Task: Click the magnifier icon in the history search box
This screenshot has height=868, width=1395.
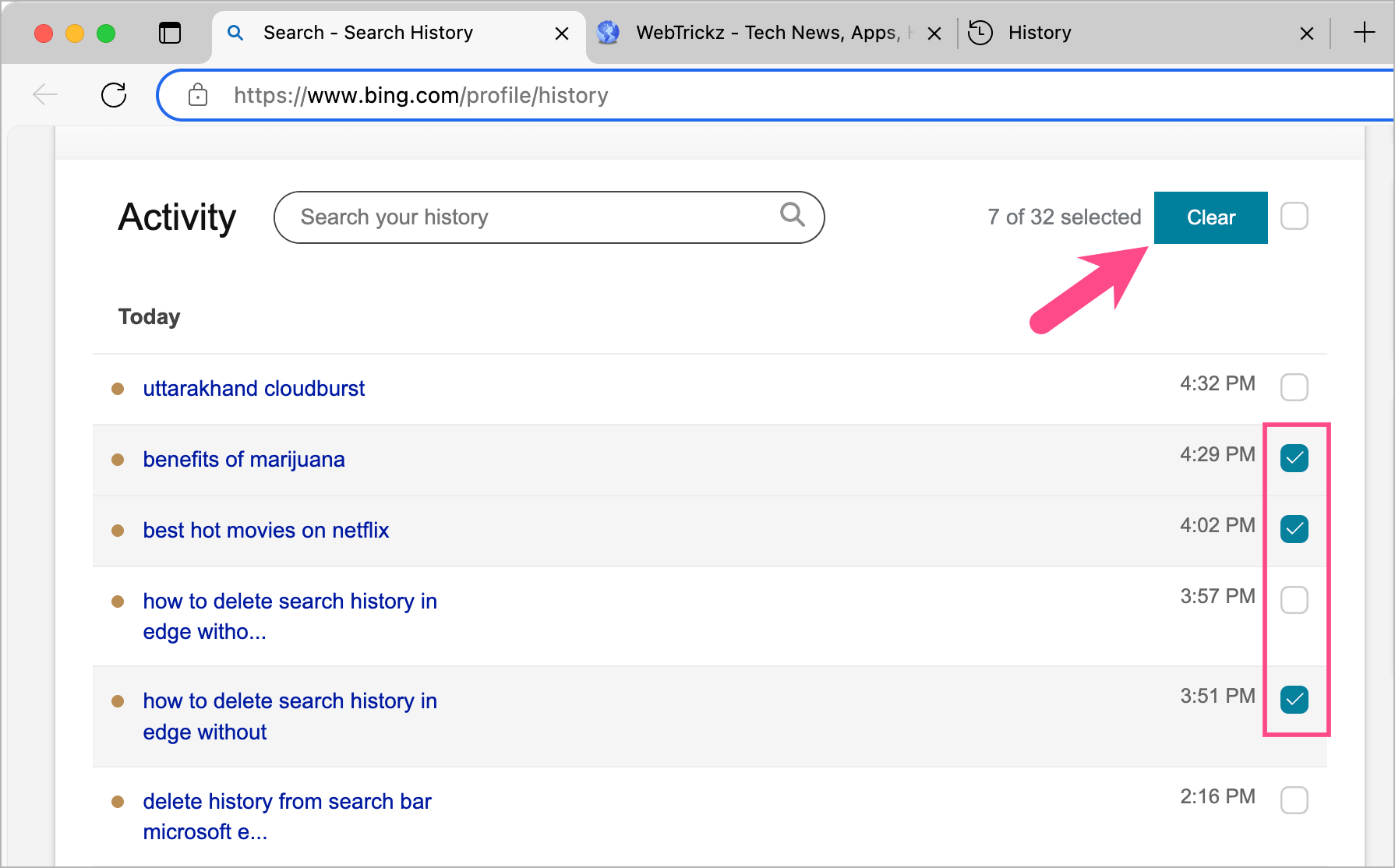Action: 792,217
